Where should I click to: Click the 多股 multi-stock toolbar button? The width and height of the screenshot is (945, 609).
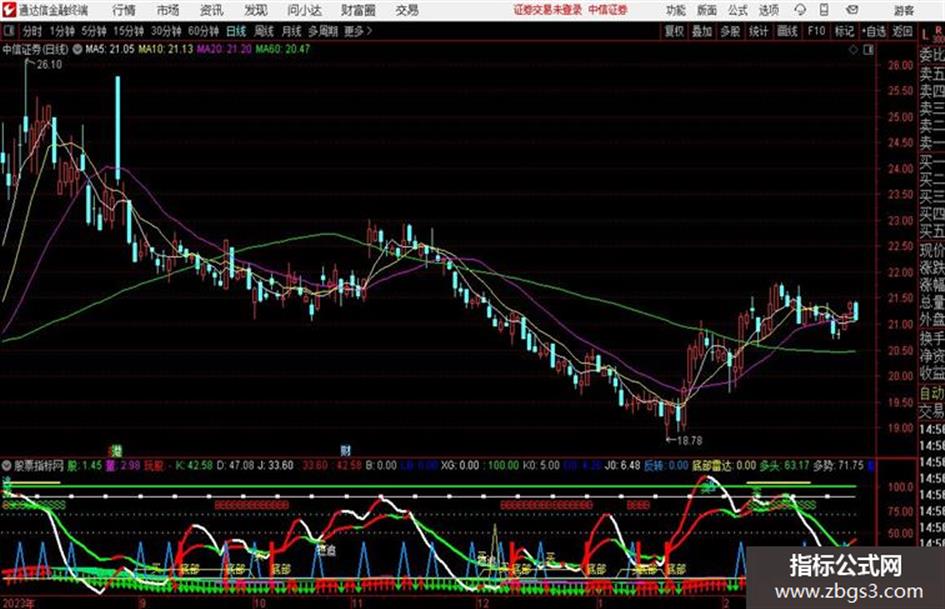coord(730,31)
